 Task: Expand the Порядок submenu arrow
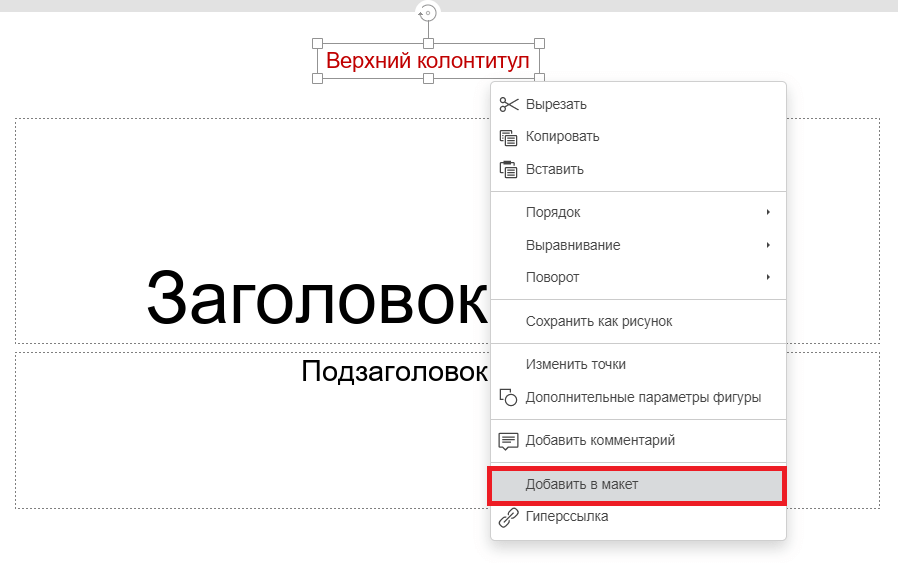click(768, 212)
